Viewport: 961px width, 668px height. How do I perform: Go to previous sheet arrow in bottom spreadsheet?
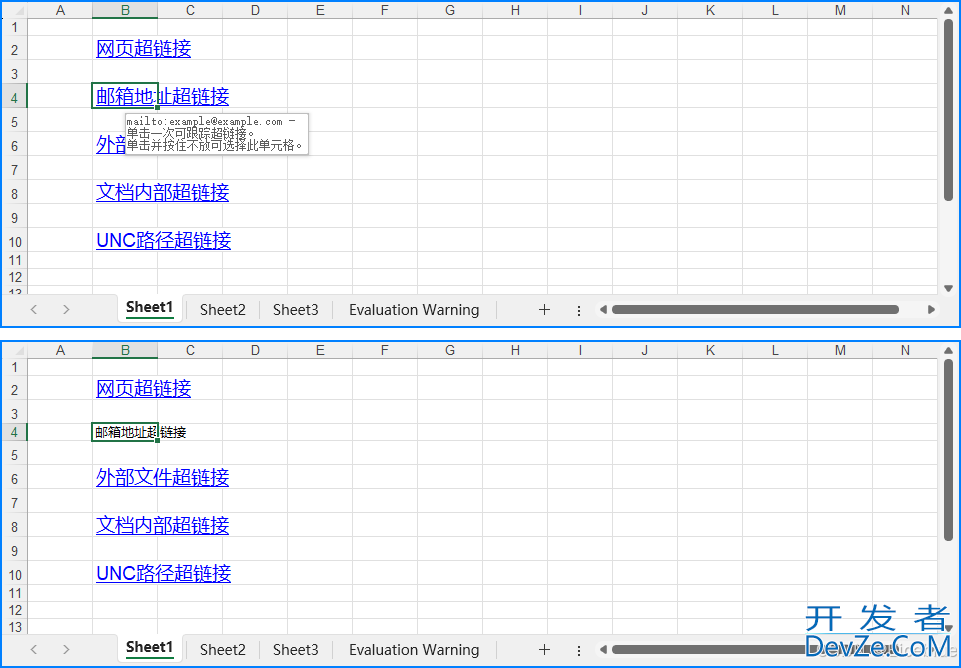34,650
